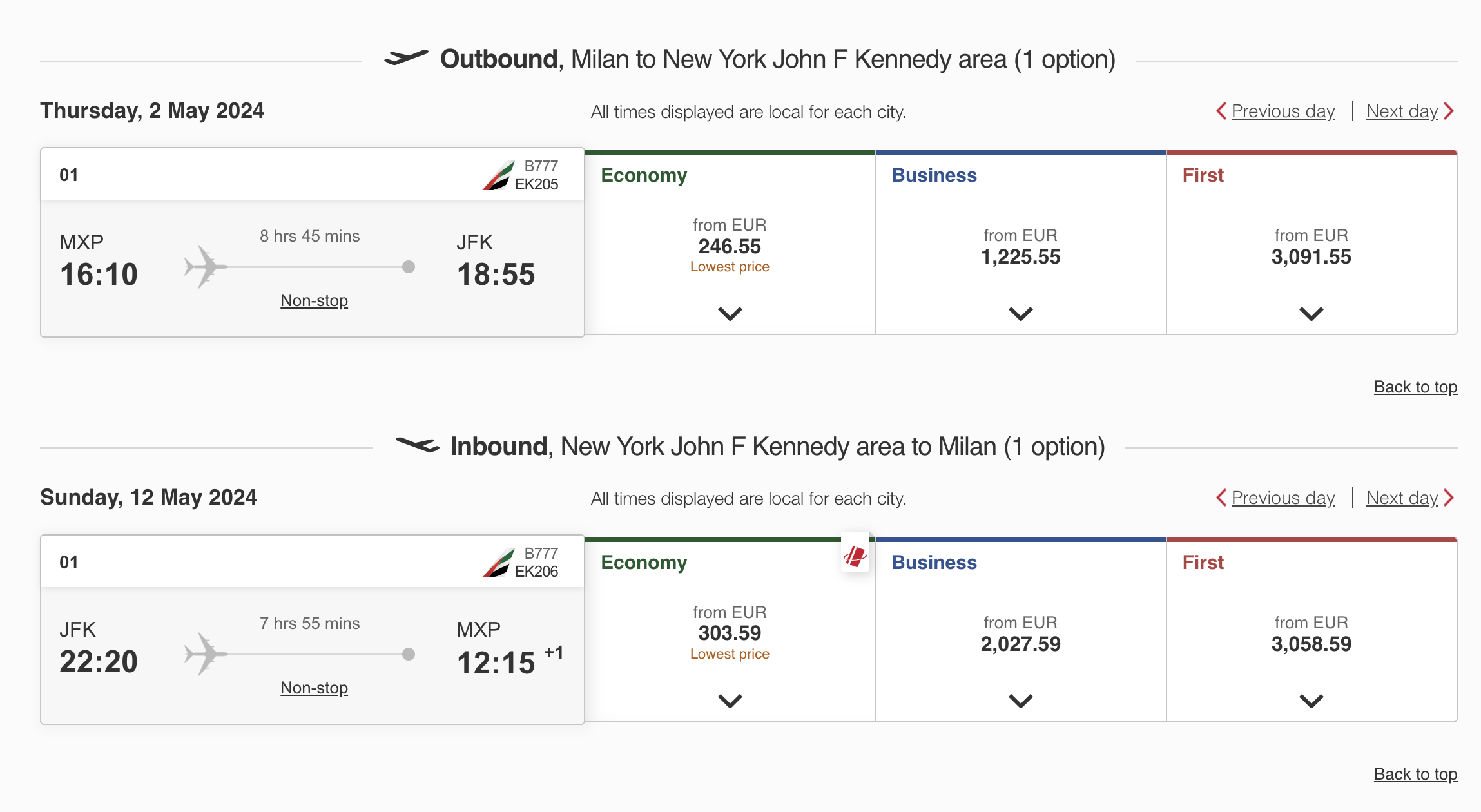
Task: Select the inbound First tab header
Action: [x=1203, y=563]
